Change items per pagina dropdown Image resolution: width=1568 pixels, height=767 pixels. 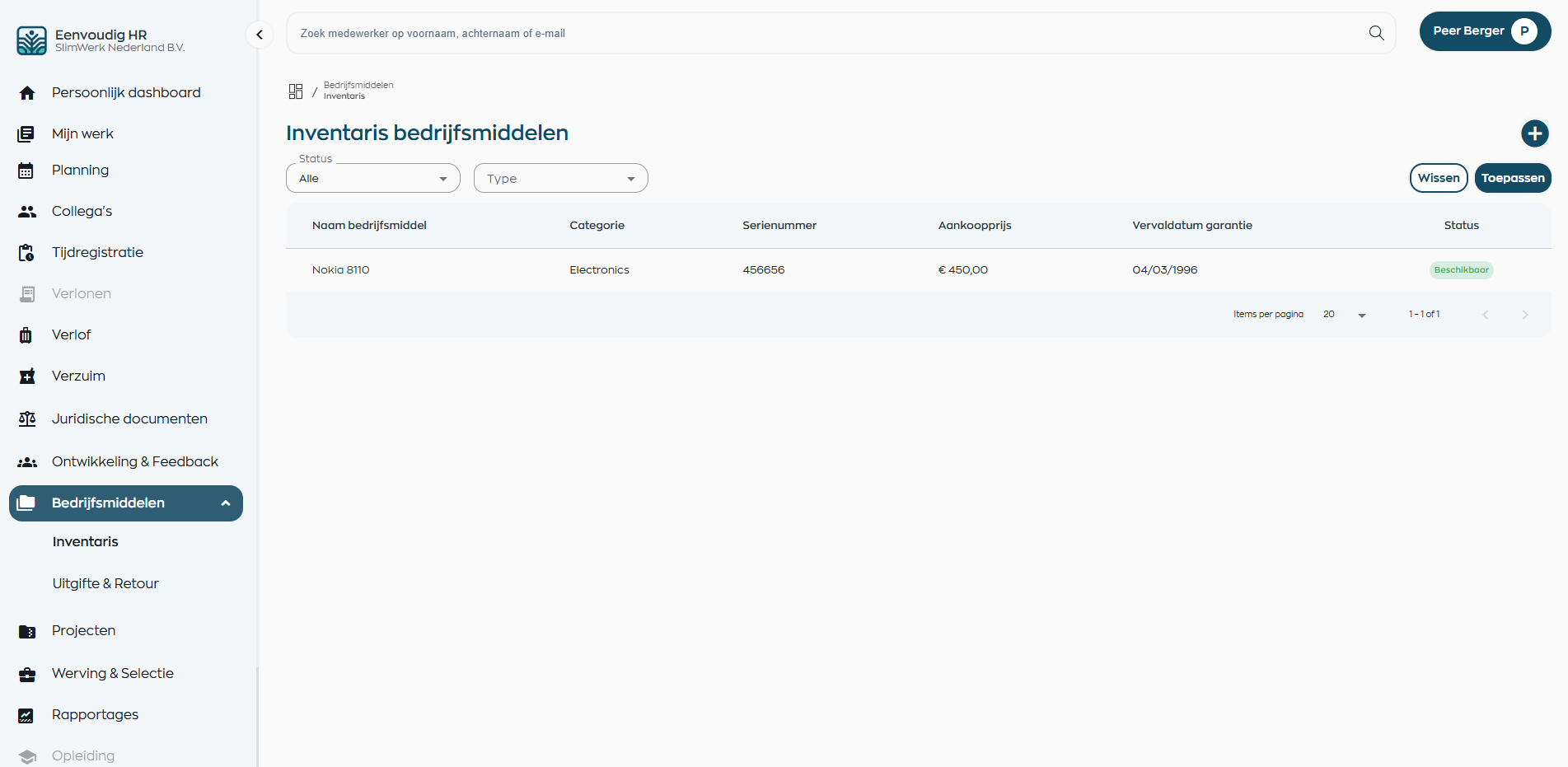tap(1345, 315)
